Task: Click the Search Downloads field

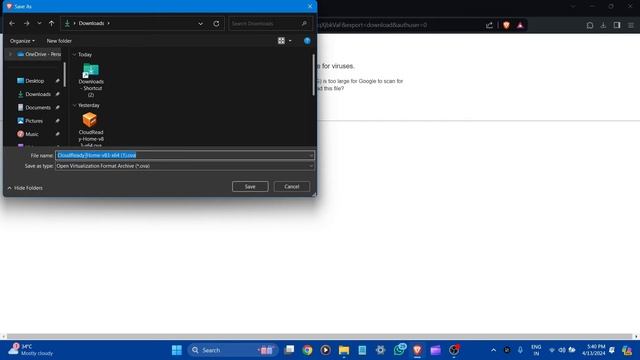Action: click(x=269, y=24)
